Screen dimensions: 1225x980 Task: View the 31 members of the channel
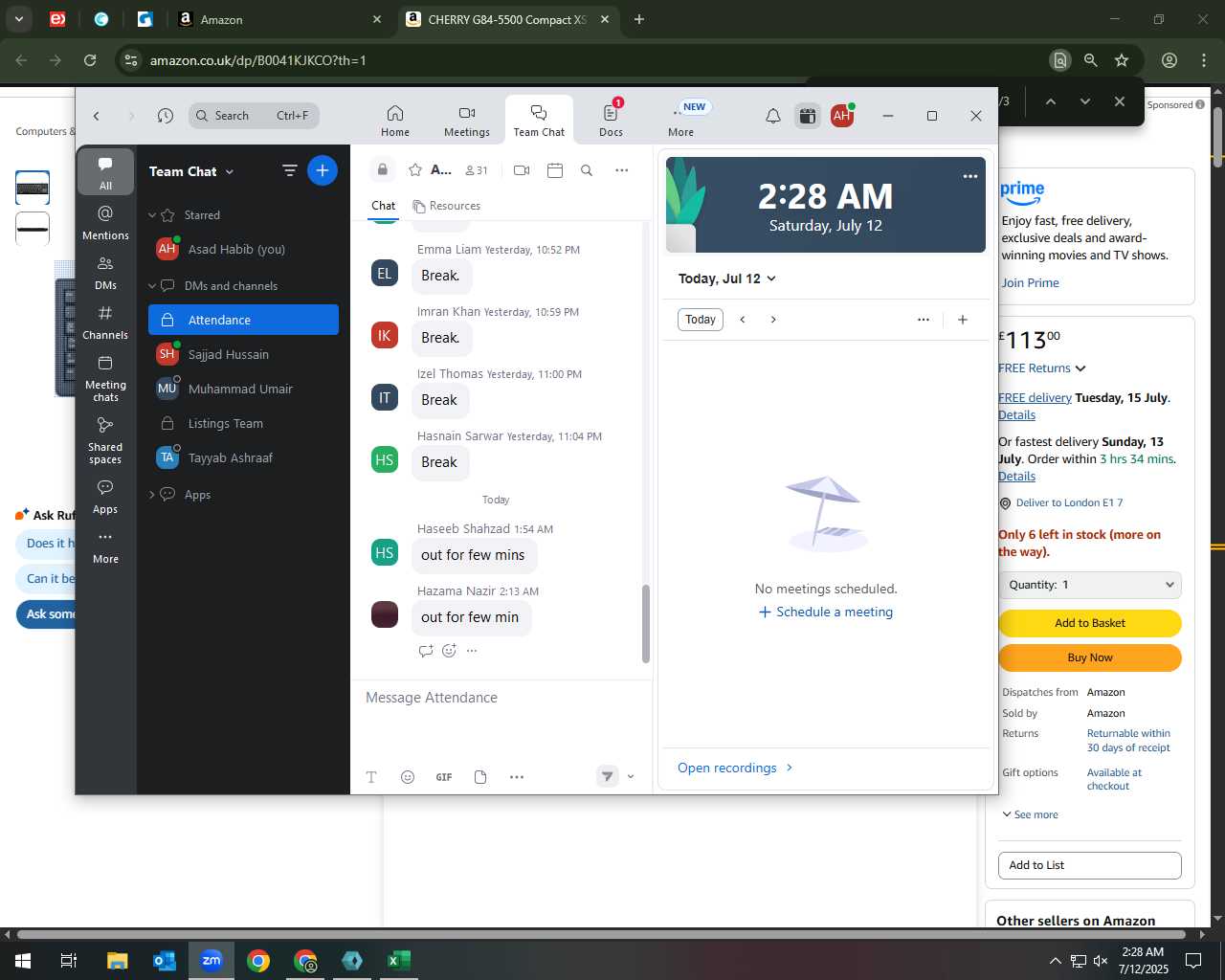pos(477,170)
